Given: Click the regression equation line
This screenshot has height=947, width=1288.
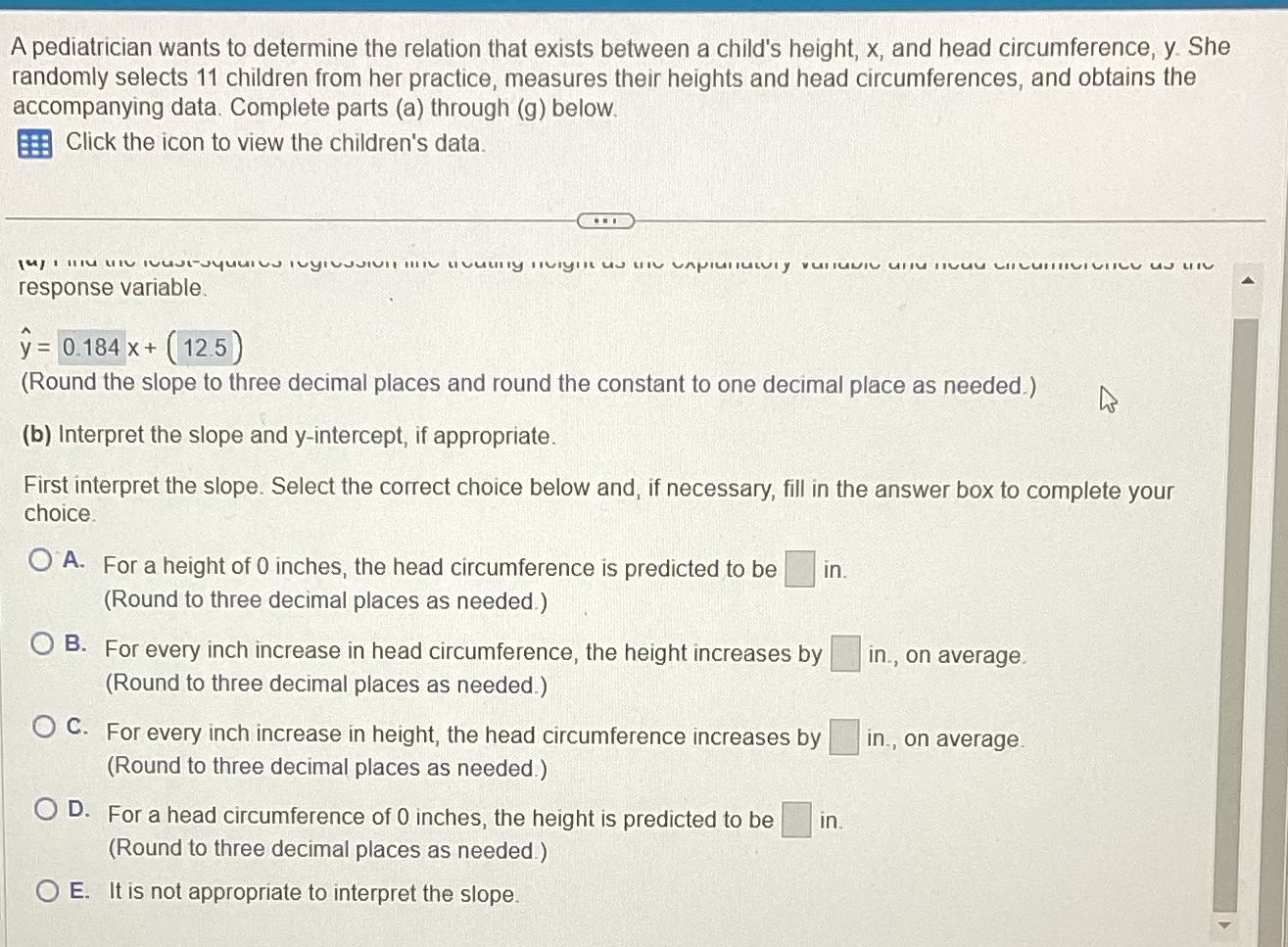Looking at the screenshot, I should (127, 346).
